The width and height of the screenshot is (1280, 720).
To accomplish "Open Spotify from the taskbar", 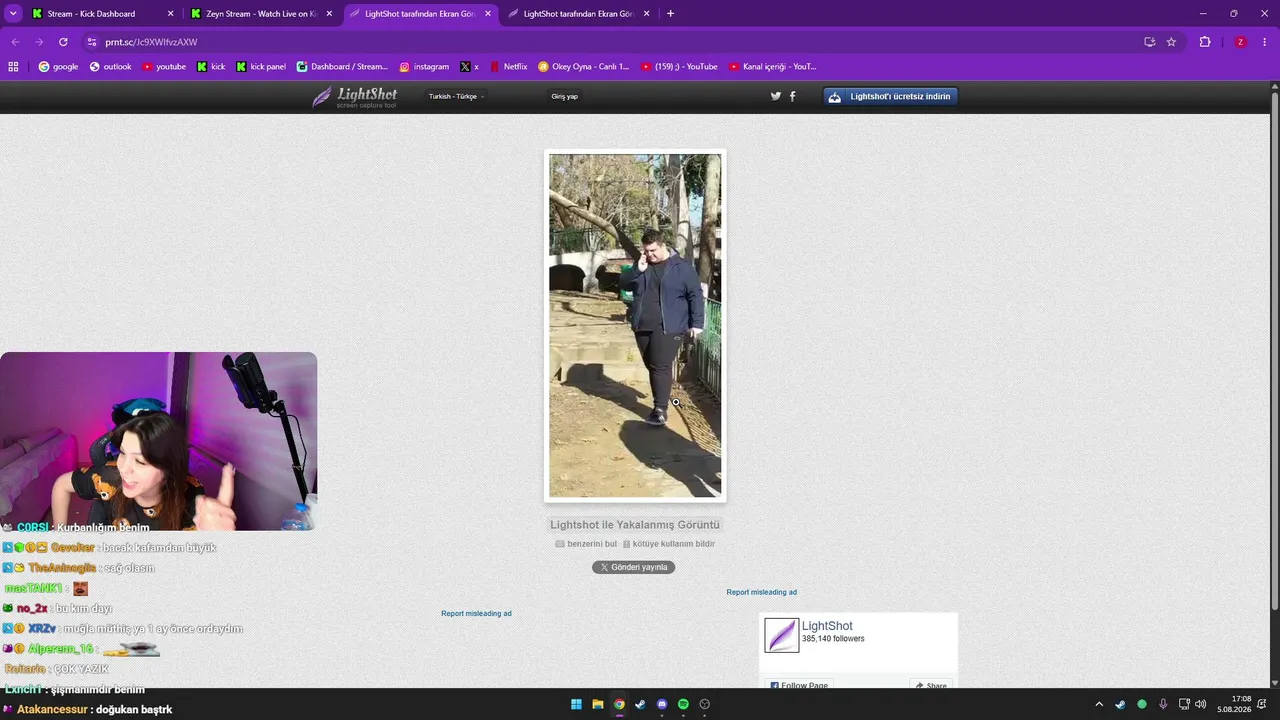I will [x=683, y=704].
